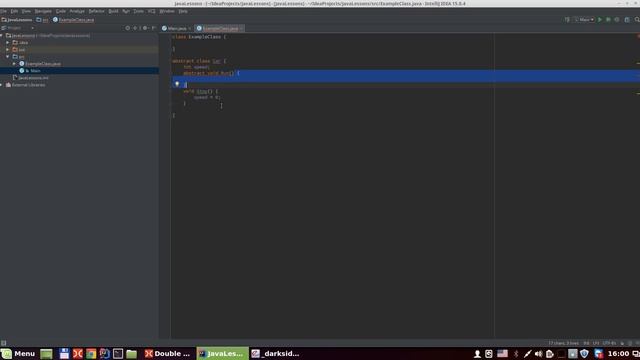This screenshot has width=640, height=360.
Task: Open the Project Structure icon
Action: (627, 20)
